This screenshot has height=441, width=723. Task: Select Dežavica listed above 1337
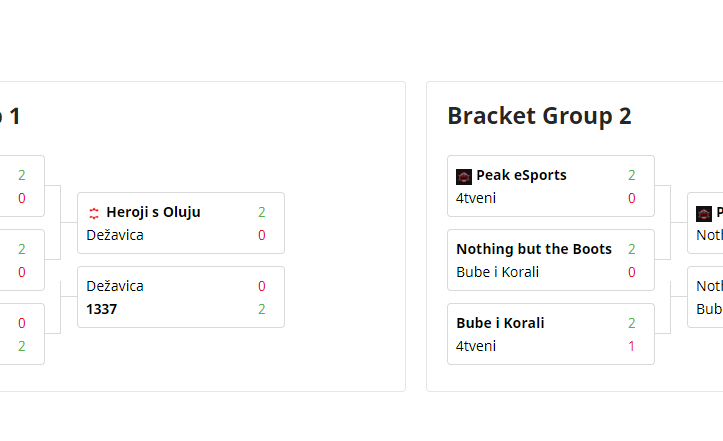tap(115, 286)
